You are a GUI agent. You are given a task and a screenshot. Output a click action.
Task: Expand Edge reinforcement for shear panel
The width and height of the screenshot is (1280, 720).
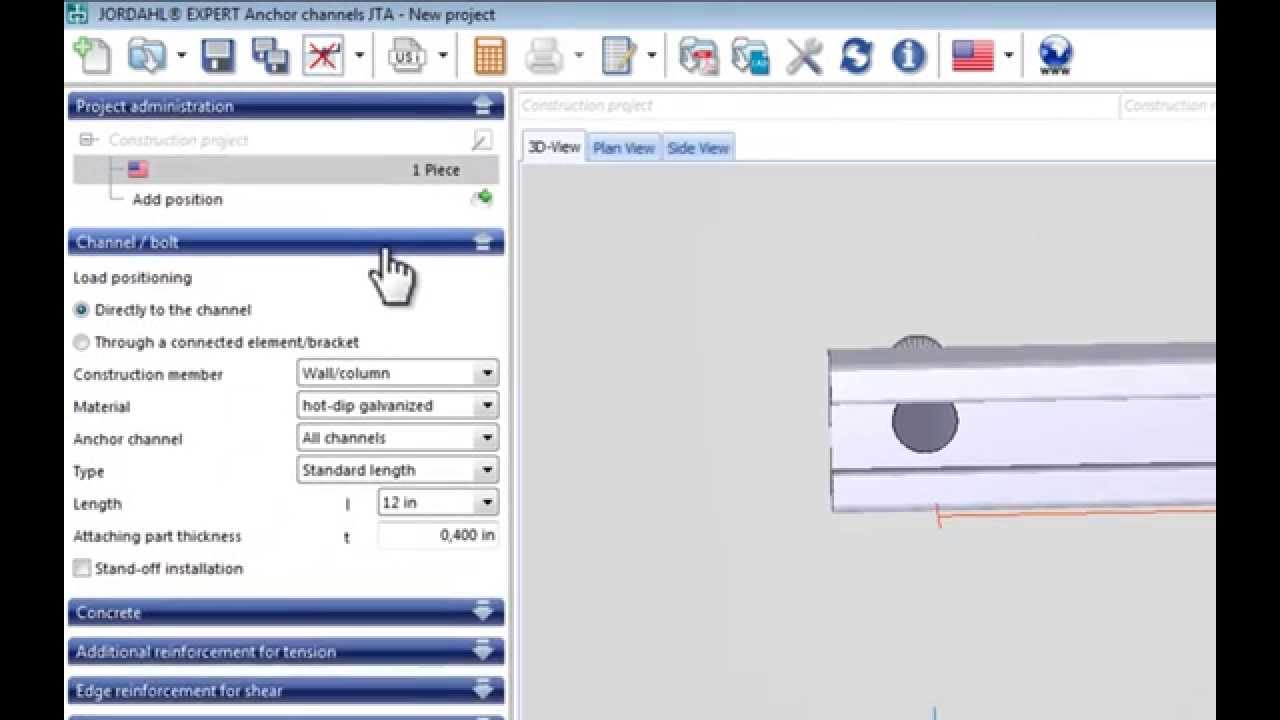pyautogui.click(x=483, y=690)
